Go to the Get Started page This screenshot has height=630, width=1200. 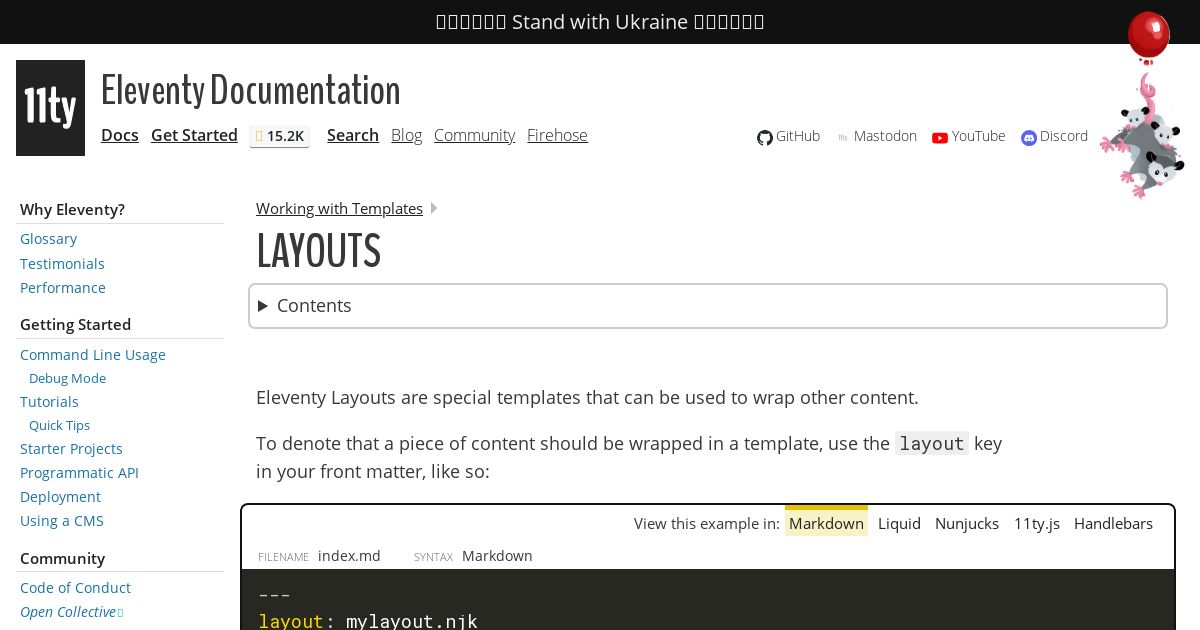(194, 135)
